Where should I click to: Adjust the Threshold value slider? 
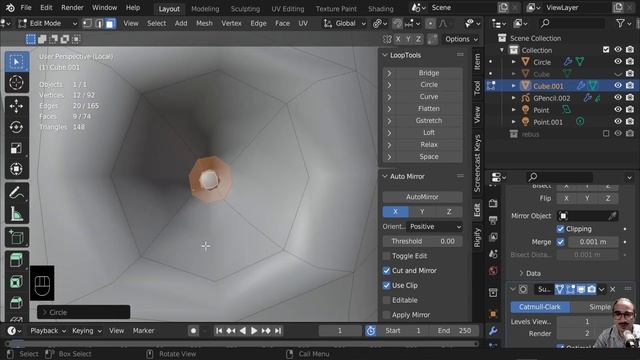pyautogui.click(x=422, y=241)
